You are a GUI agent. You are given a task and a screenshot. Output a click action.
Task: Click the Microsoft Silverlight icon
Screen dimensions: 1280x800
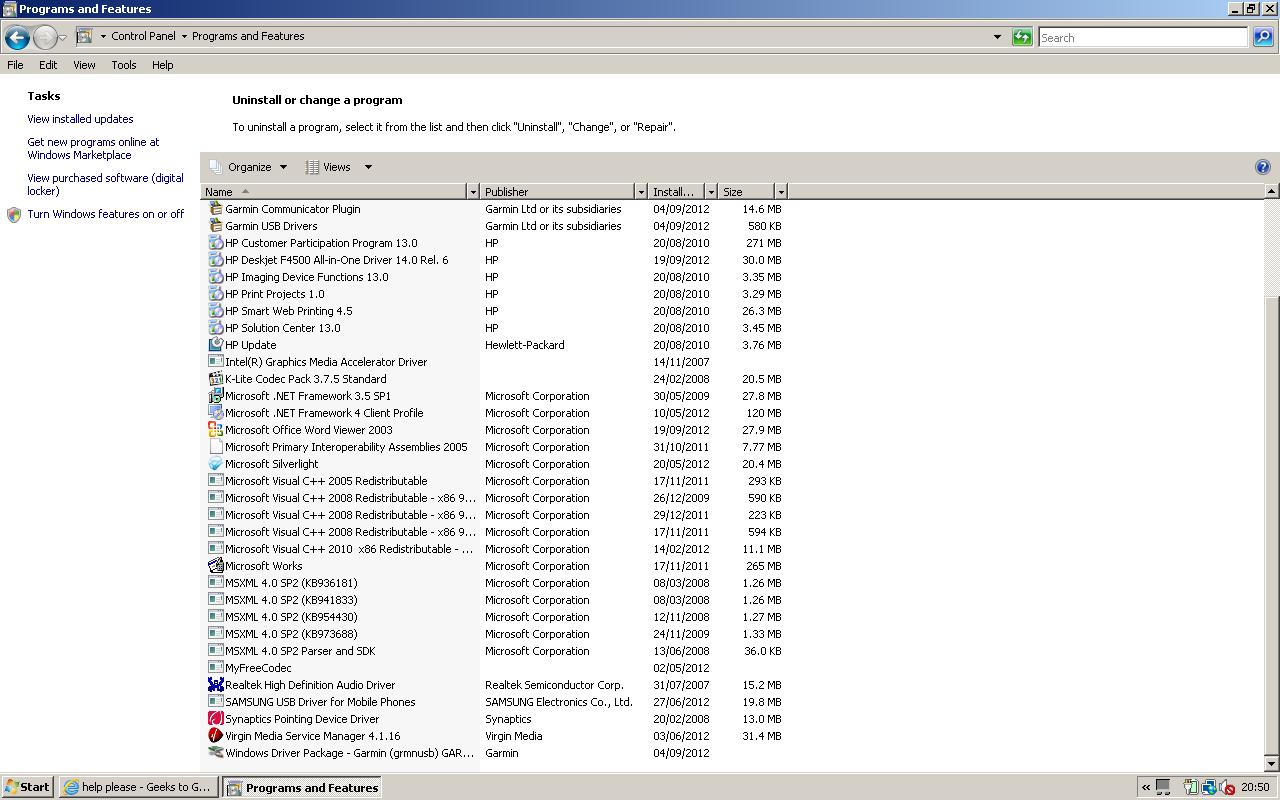pyautogui.click(x=215, y=464)
